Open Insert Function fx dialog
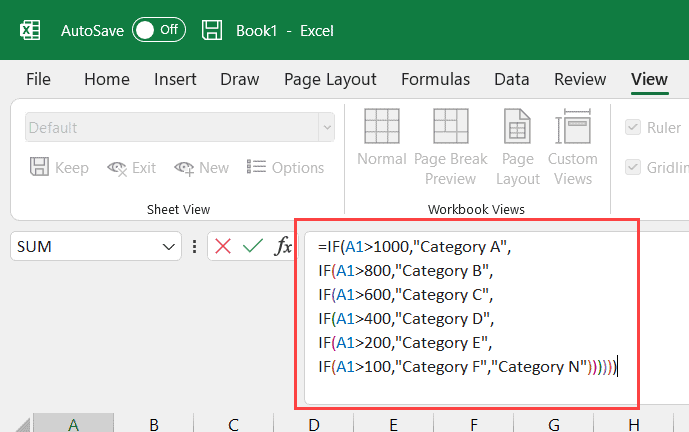The image size is (689, 432). tap(283, 246)
